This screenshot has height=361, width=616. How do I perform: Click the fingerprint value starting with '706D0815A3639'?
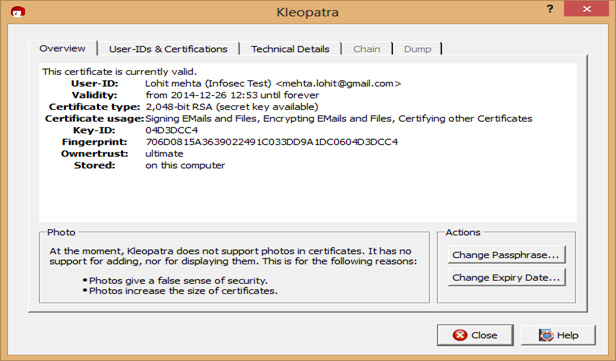coord(272,142)
